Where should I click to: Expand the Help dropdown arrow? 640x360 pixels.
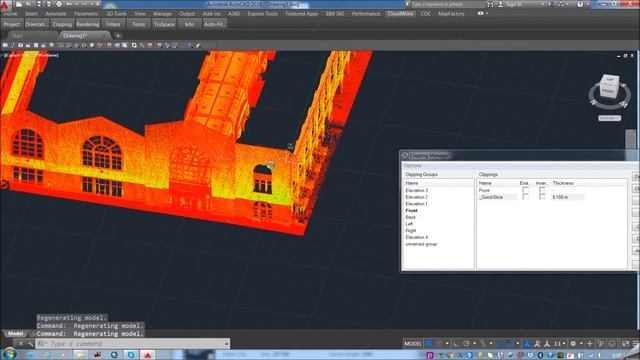tap(588, 4)
